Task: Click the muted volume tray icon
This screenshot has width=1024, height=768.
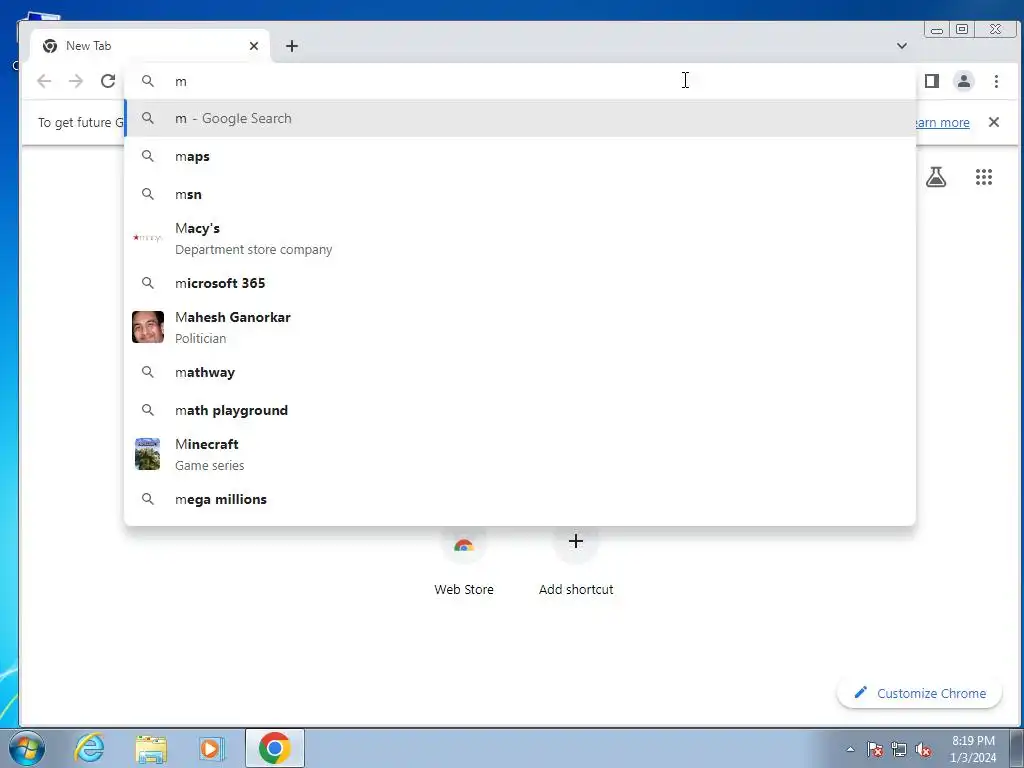Action: click(x=923, y=749)
